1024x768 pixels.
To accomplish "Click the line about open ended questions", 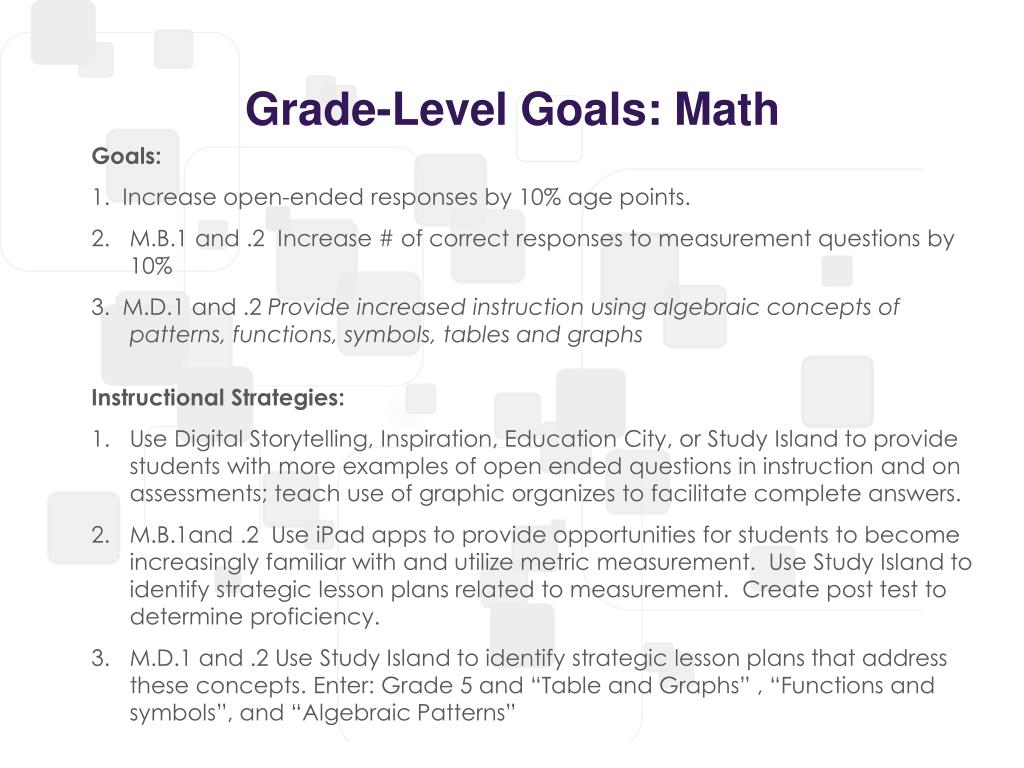I will coord(545,466).
